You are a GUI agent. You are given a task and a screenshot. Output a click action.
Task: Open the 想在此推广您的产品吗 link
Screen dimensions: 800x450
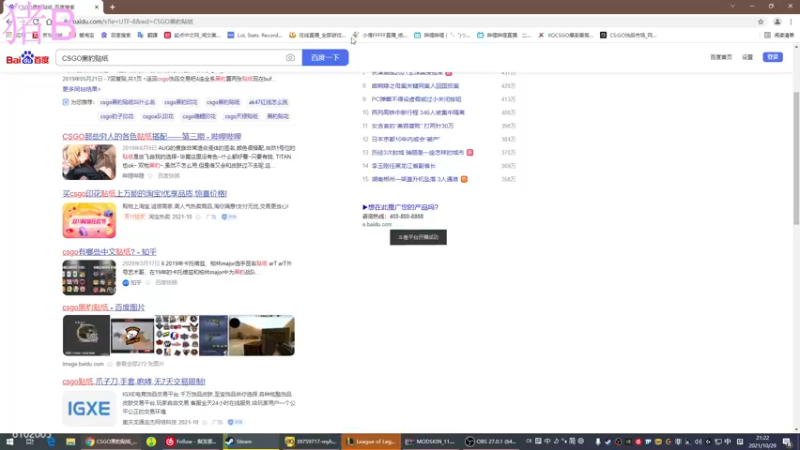401,207
